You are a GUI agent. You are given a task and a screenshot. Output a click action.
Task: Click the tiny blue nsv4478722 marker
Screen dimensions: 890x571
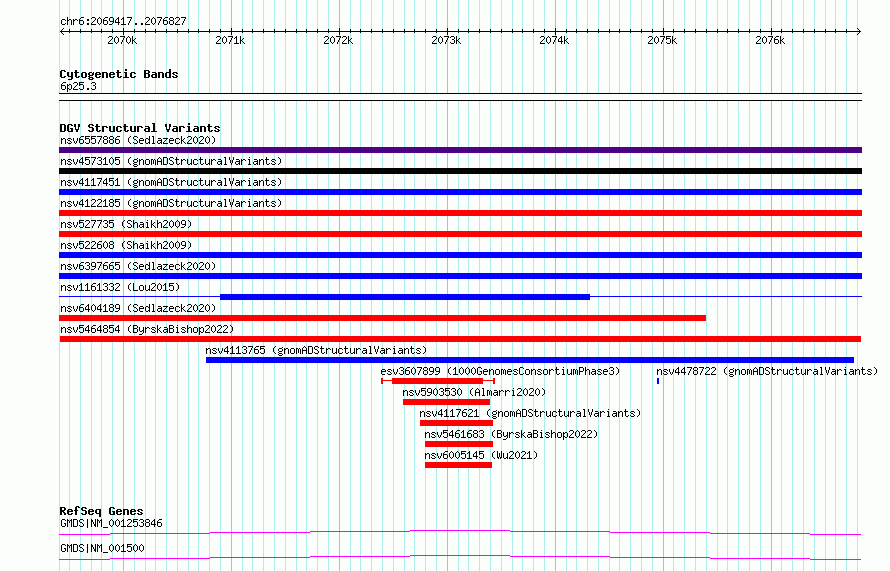pyautogui.click(x=658, y=381)
